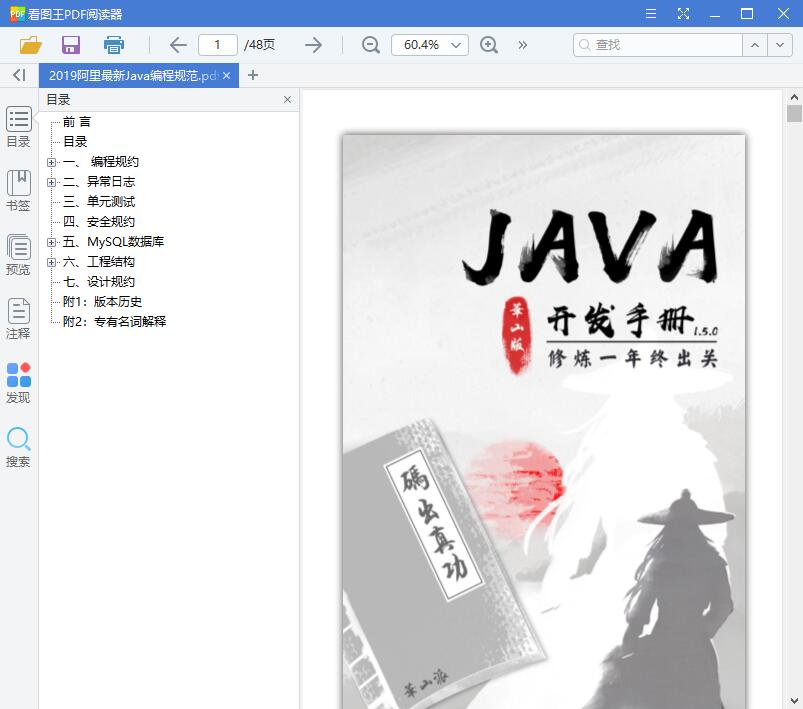Click the page number input field
The image size is (803, 709).
tap(218, 45)
